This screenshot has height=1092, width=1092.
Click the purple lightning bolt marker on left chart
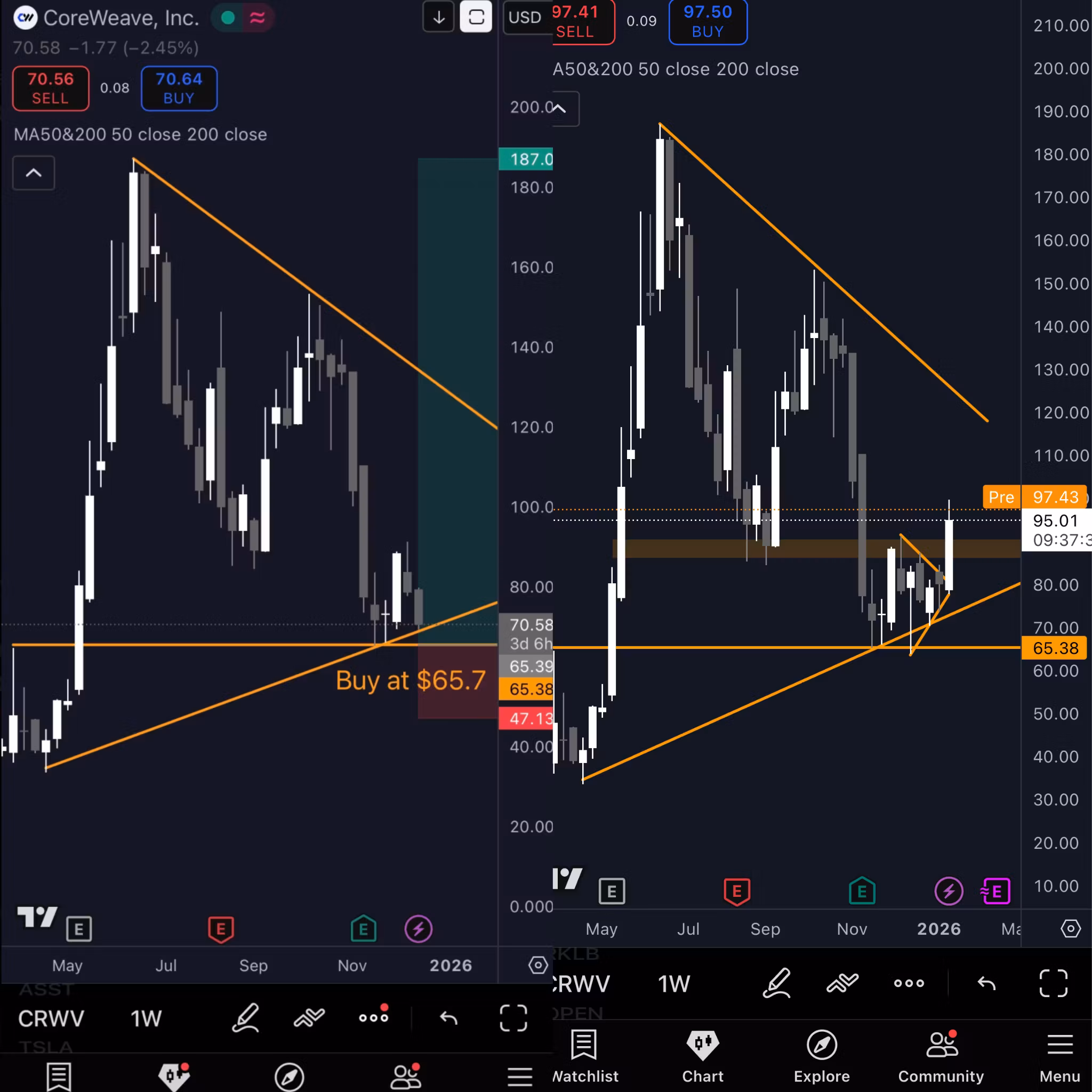pyautogui.click(x=418, y=929)
